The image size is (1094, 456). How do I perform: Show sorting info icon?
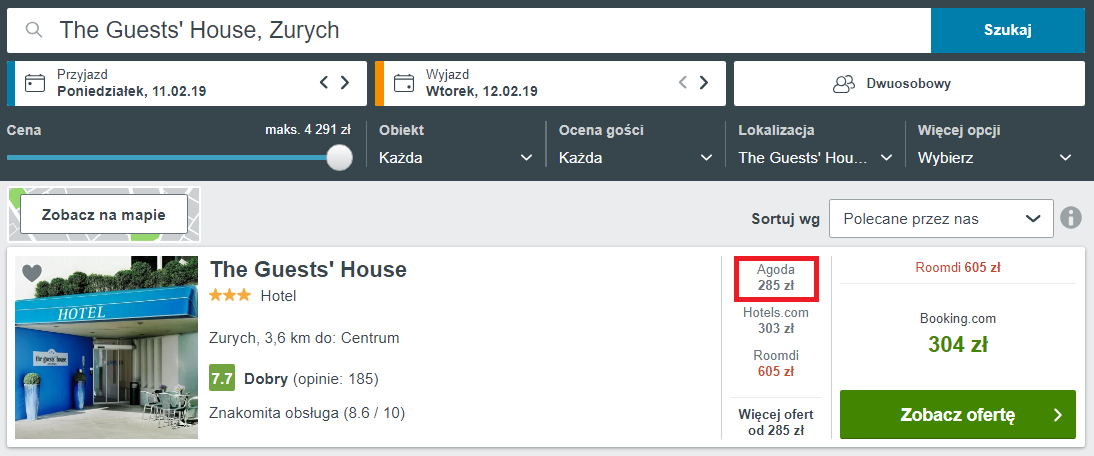1071,218
